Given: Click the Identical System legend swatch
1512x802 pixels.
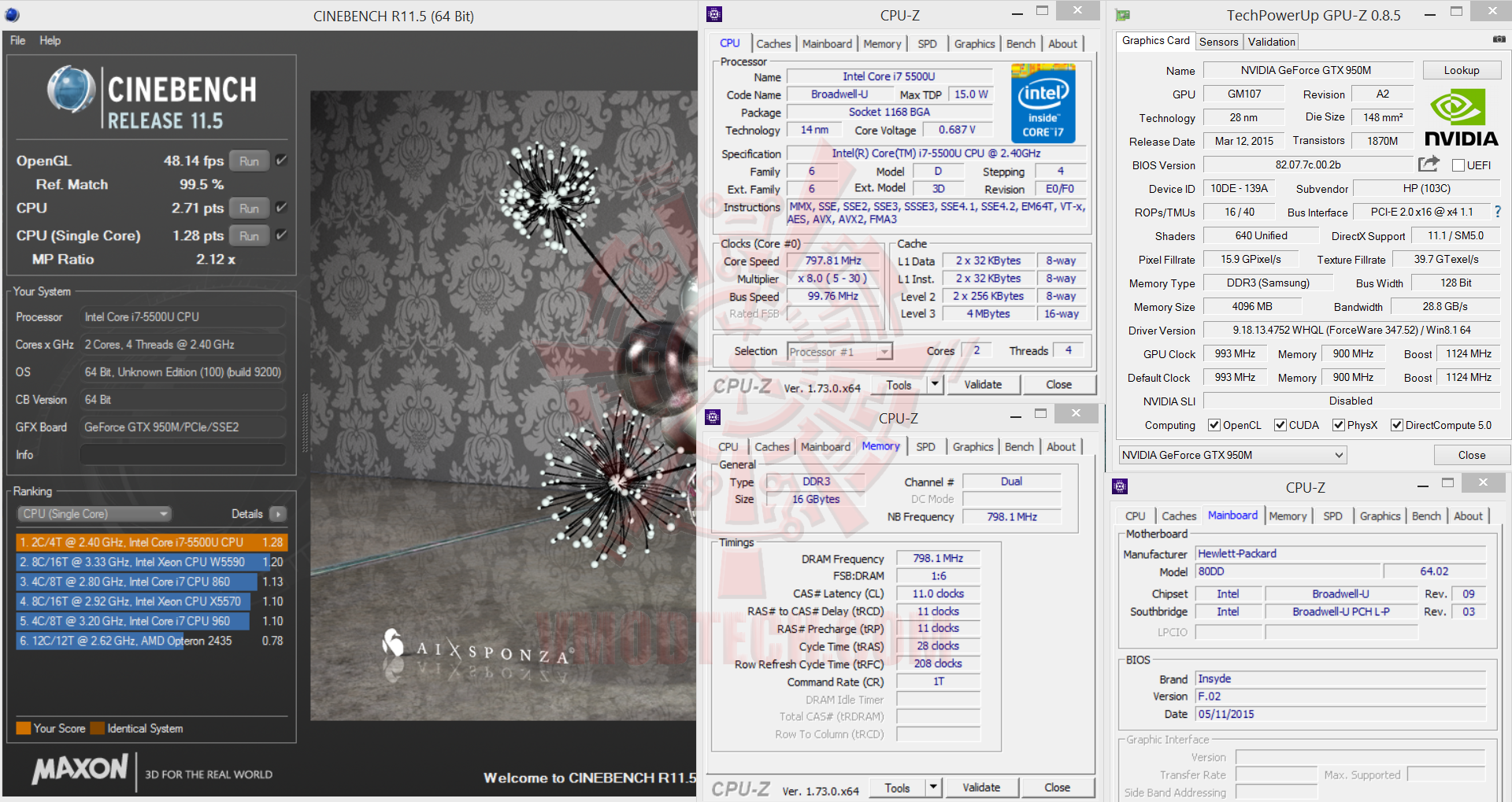Looking at the screenshot, I should pos(97,728).
